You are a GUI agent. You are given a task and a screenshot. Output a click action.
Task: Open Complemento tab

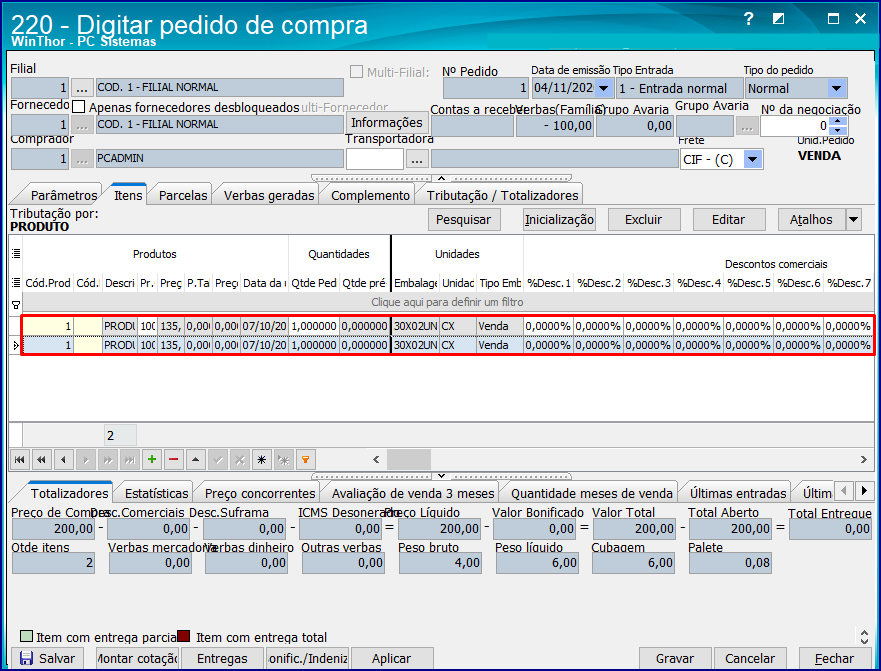[370, 195]
